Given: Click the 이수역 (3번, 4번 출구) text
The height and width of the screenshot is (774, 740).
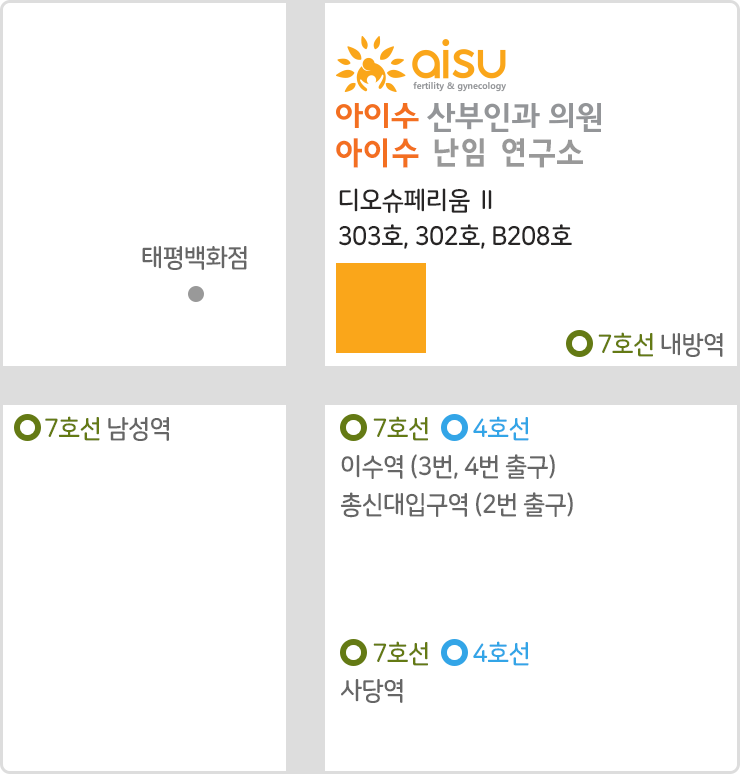Looking at the screenshot, I should [x=448, y=466].
